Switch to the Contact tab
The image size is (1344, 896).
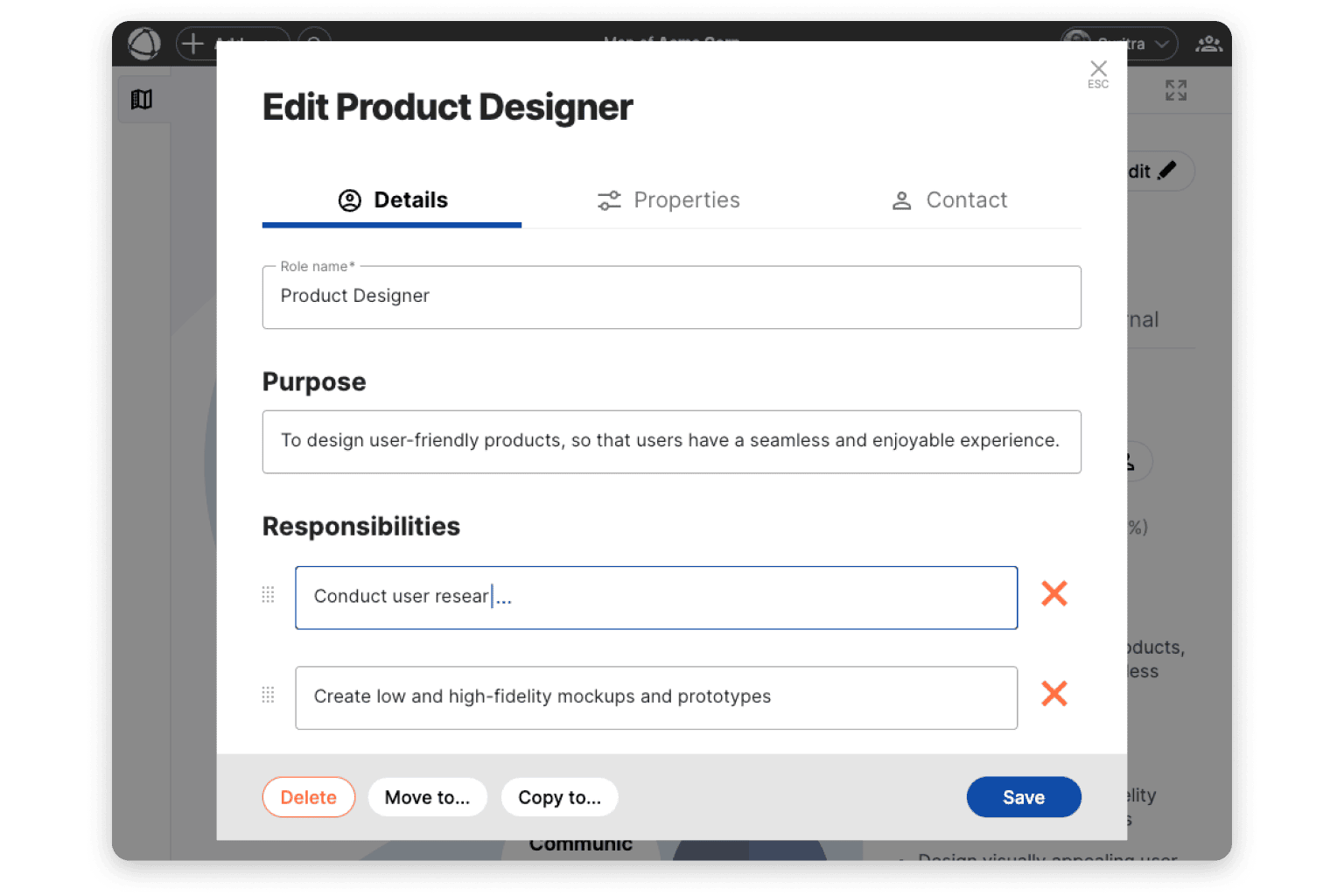click(x=949, y=200)
